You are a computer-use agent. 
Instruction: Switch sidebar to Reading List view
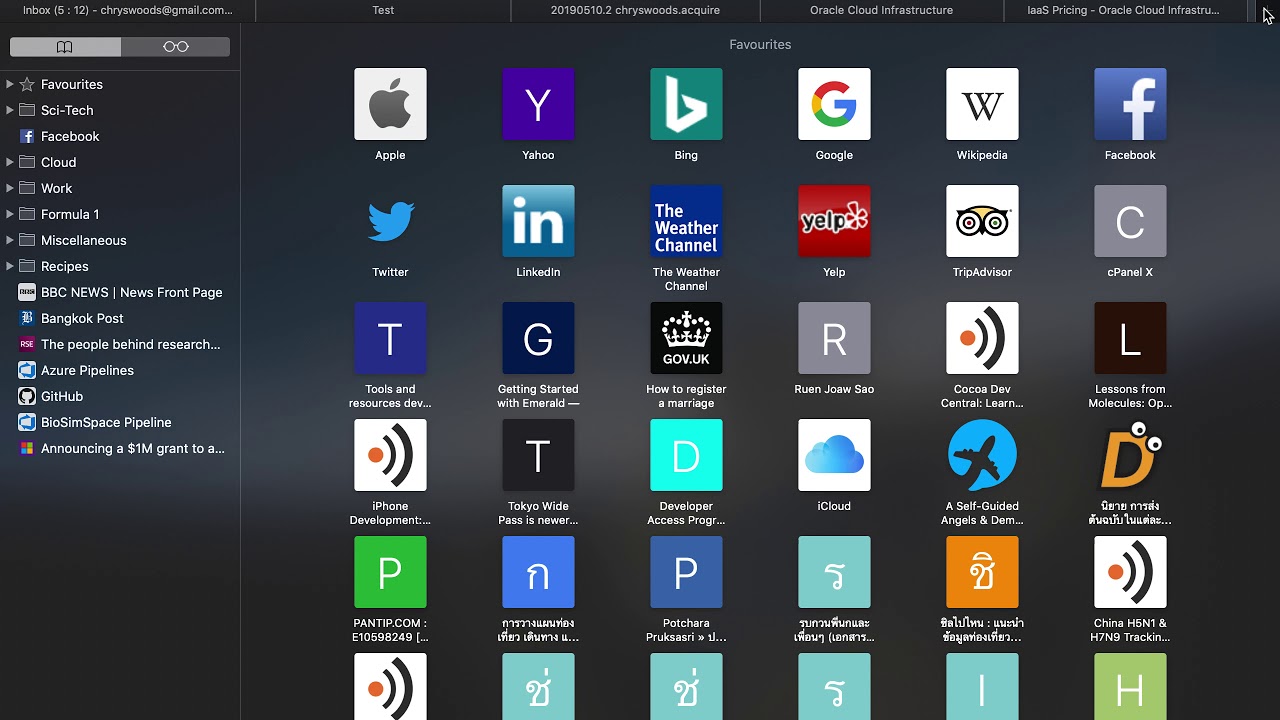coord(175,47)
